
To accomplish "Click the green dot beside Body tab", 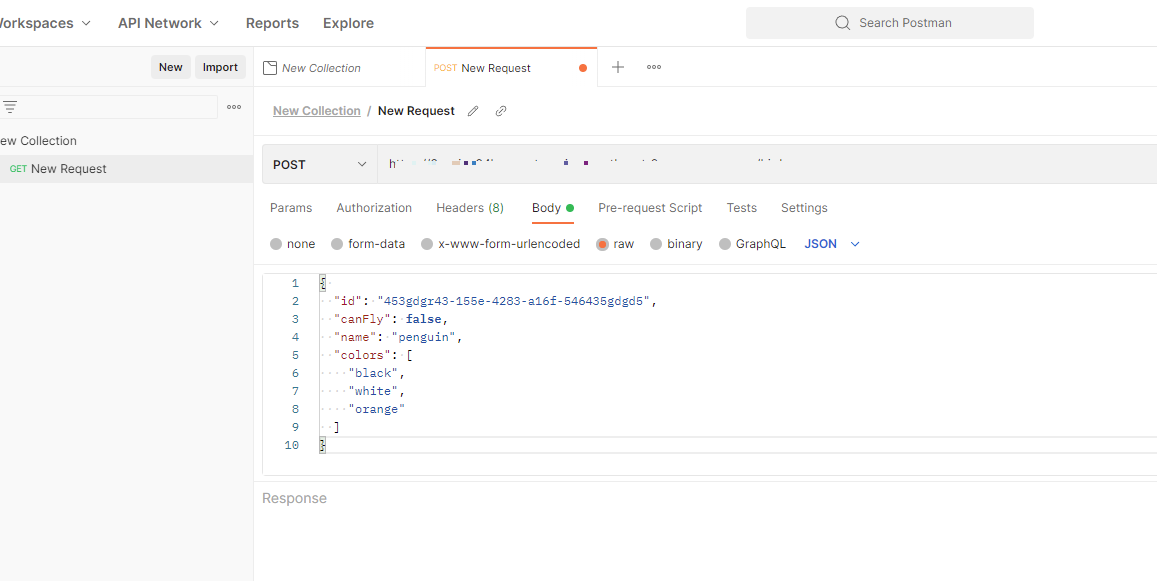I will tap(570, 208).
